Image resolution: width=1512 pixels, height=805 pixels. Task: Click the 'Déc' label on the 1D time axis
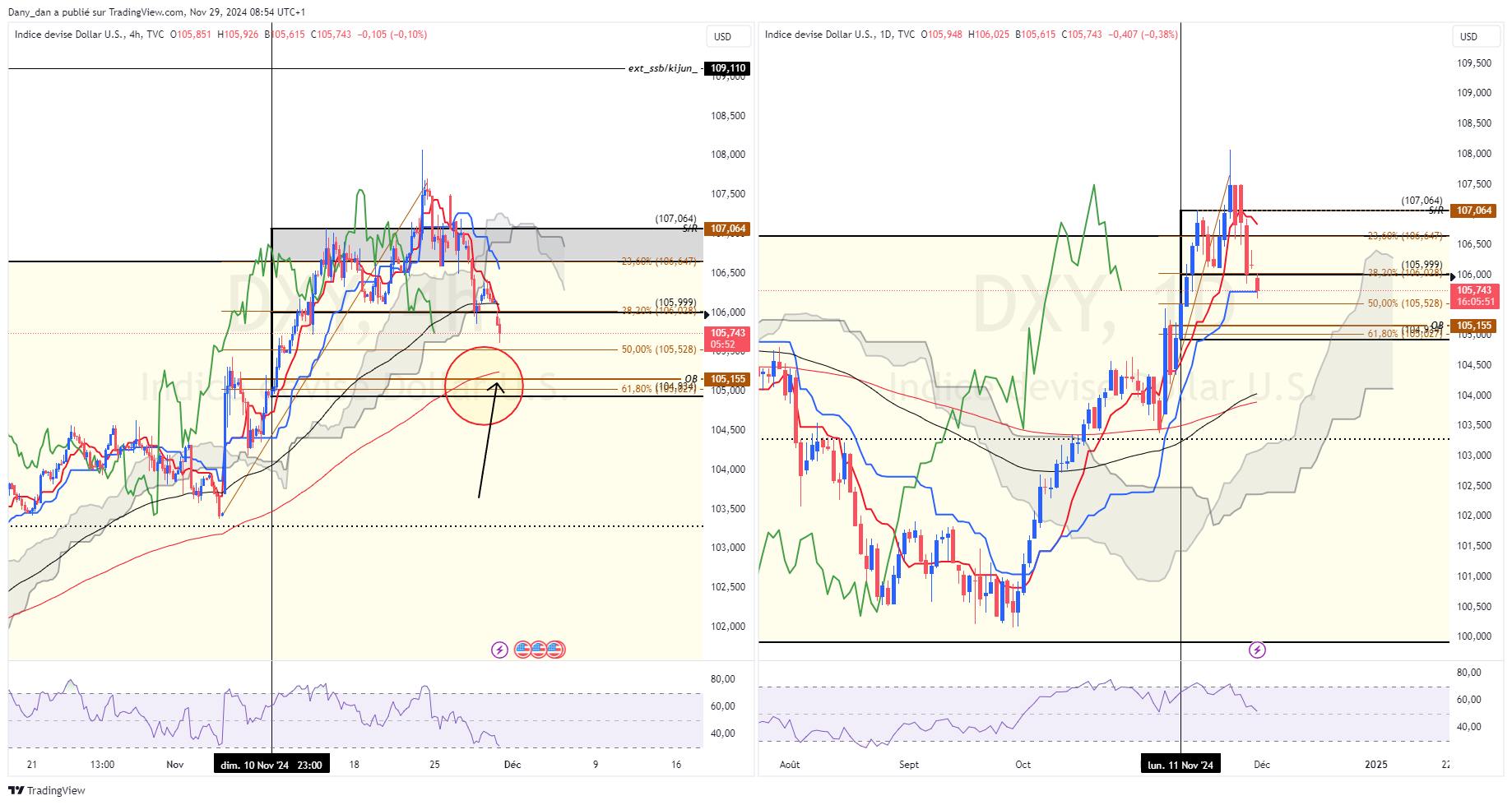tap(1262, 765)
